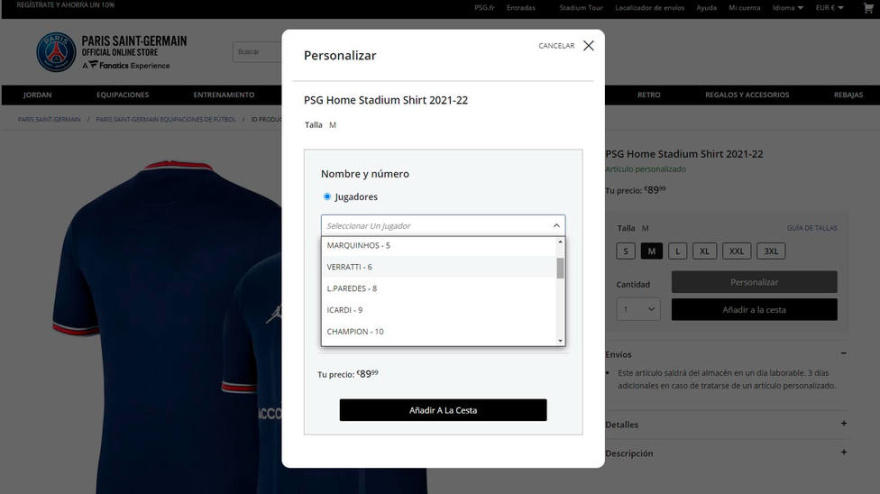The image size is (880, 494).
Task: Select VERRATTI - 6 from the list
Action: pos(349,267)
